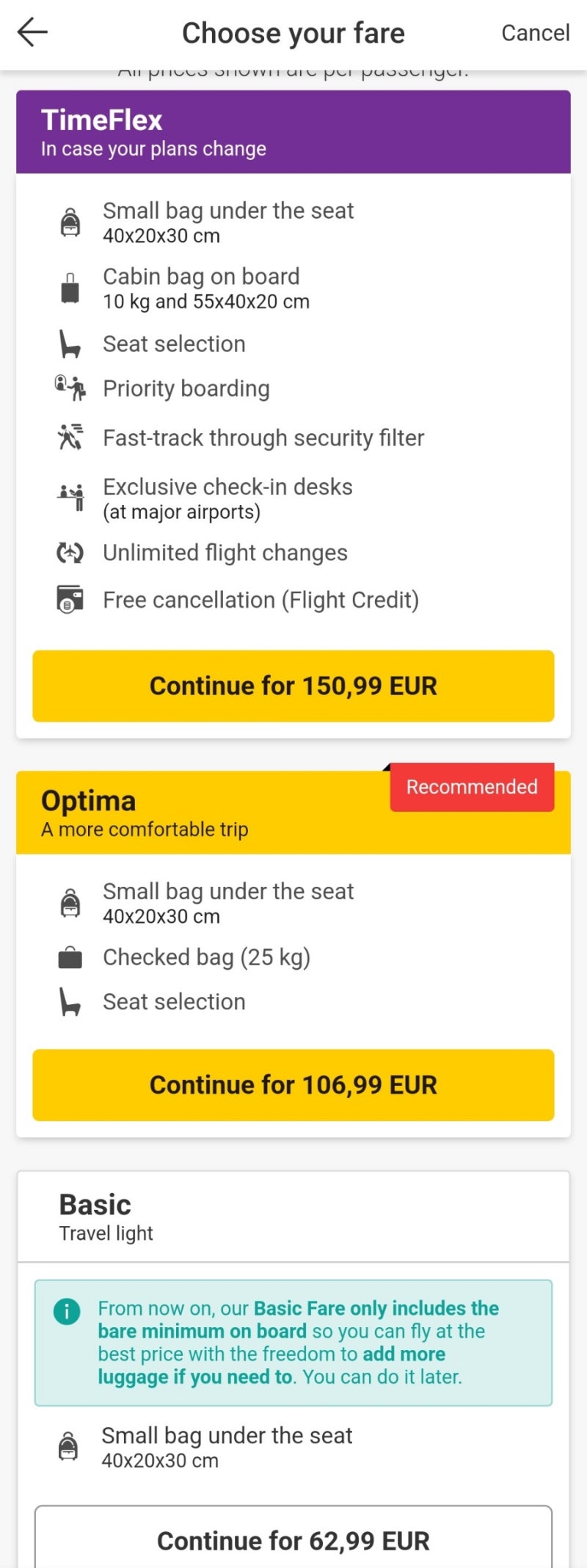Tap the back arrow icon

pyautogui.click(x=32, y=32)
